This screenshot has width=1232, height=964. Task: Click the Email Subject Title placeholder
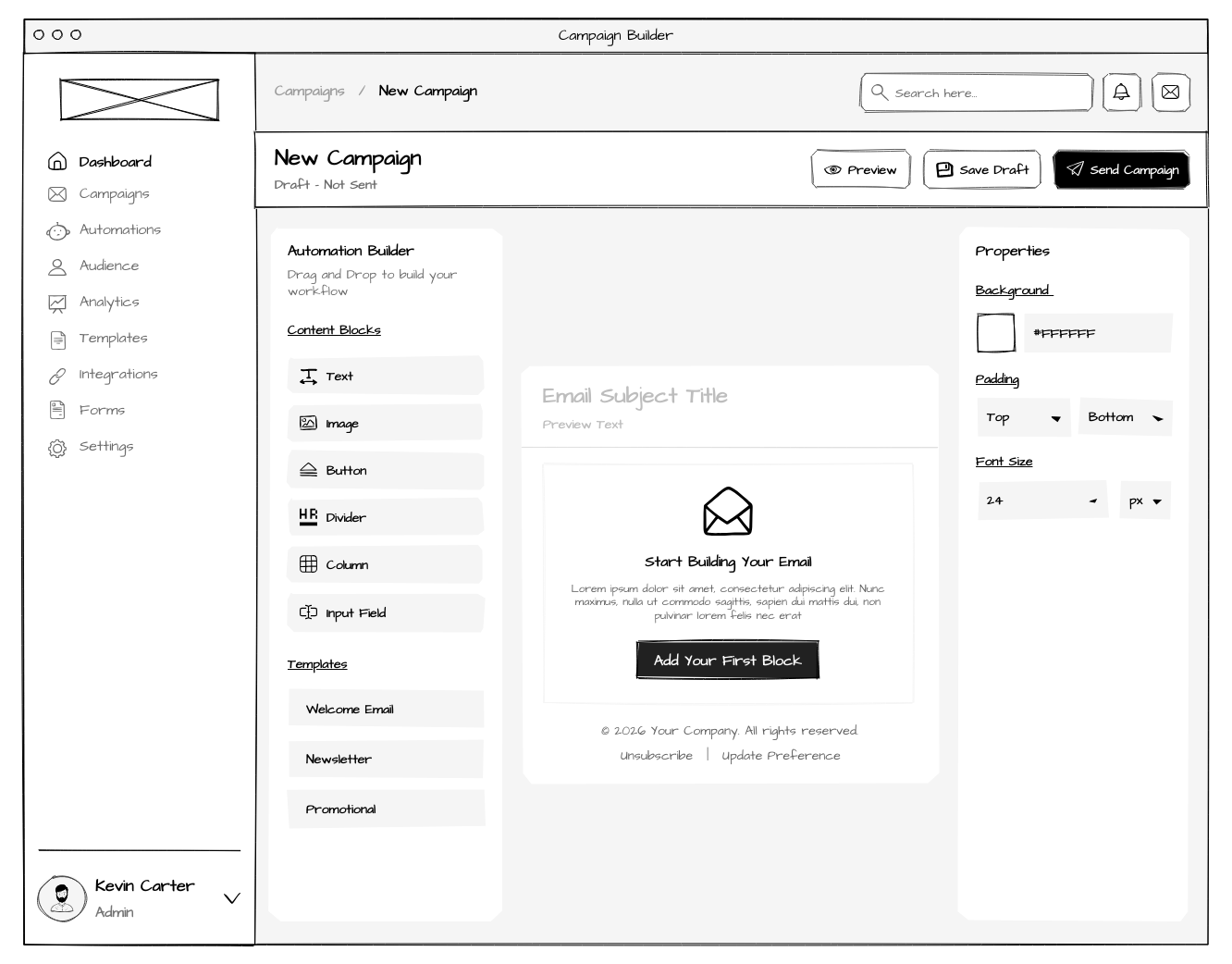(x=634, y=396)
